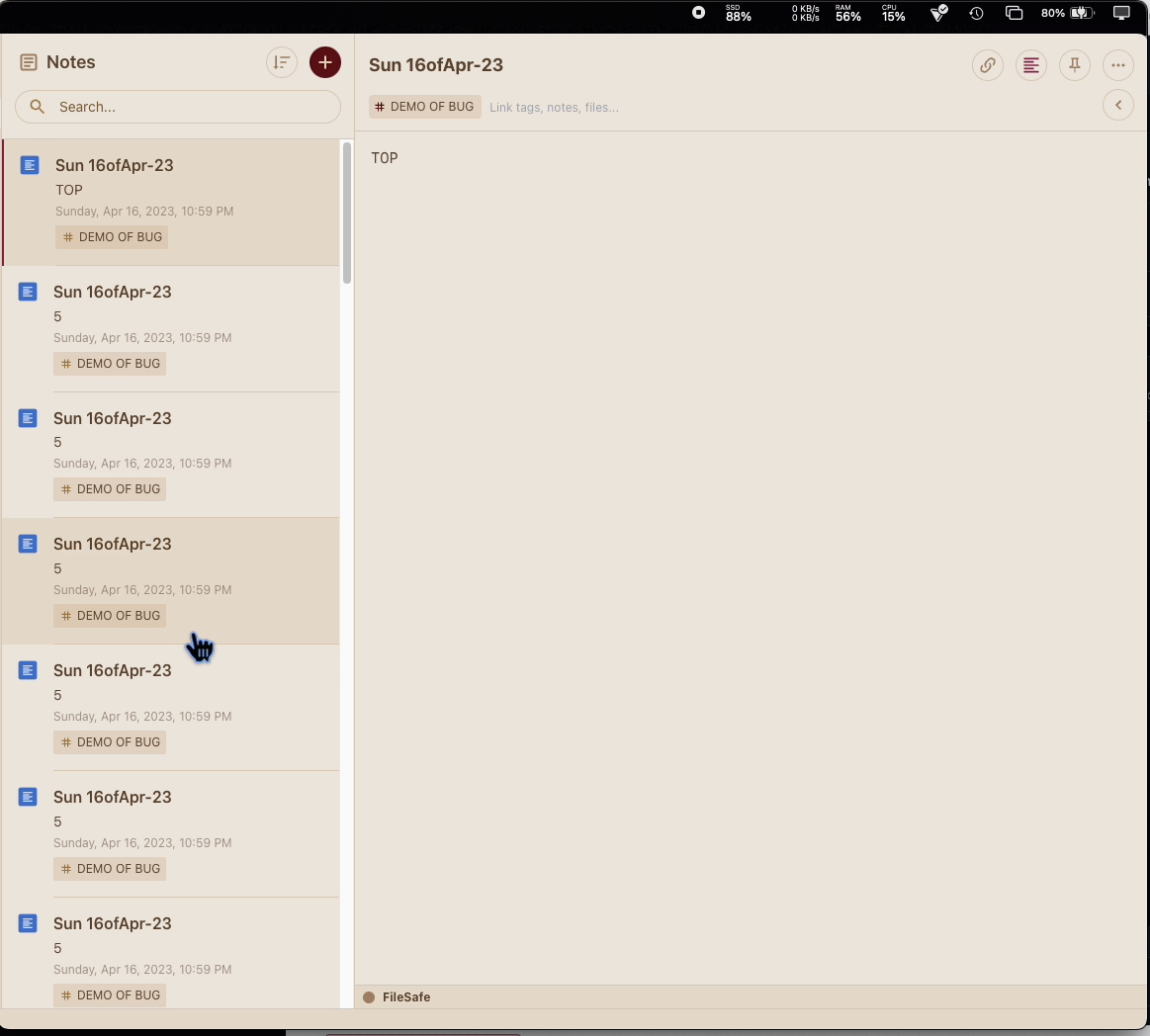Open battery 80% status menu
Screen dimensions: 1150x1036
(x=1067, y=13)
